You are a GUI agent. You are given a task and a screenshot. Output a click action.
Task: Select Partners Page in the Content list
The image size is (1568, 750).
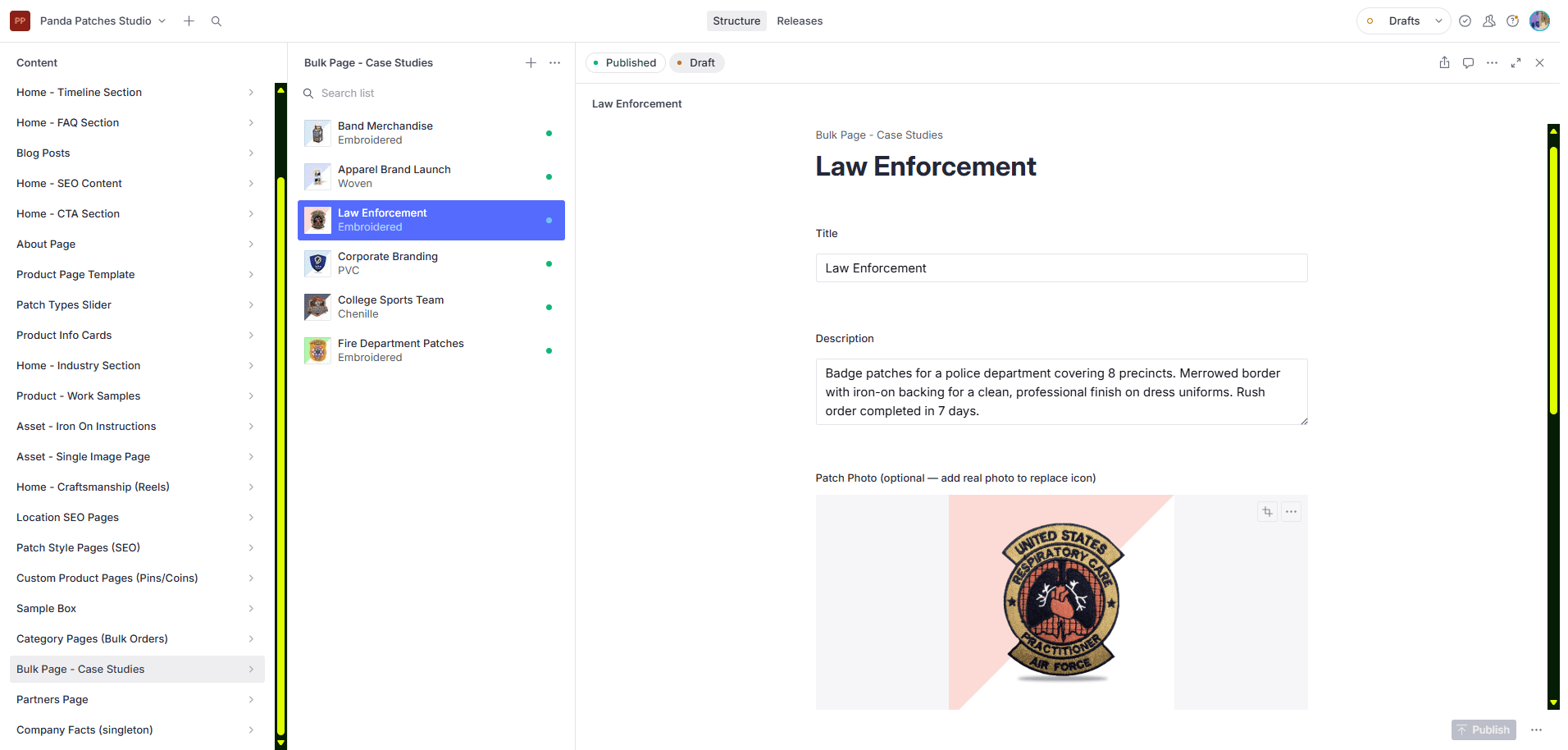click(x=135, y=700)
